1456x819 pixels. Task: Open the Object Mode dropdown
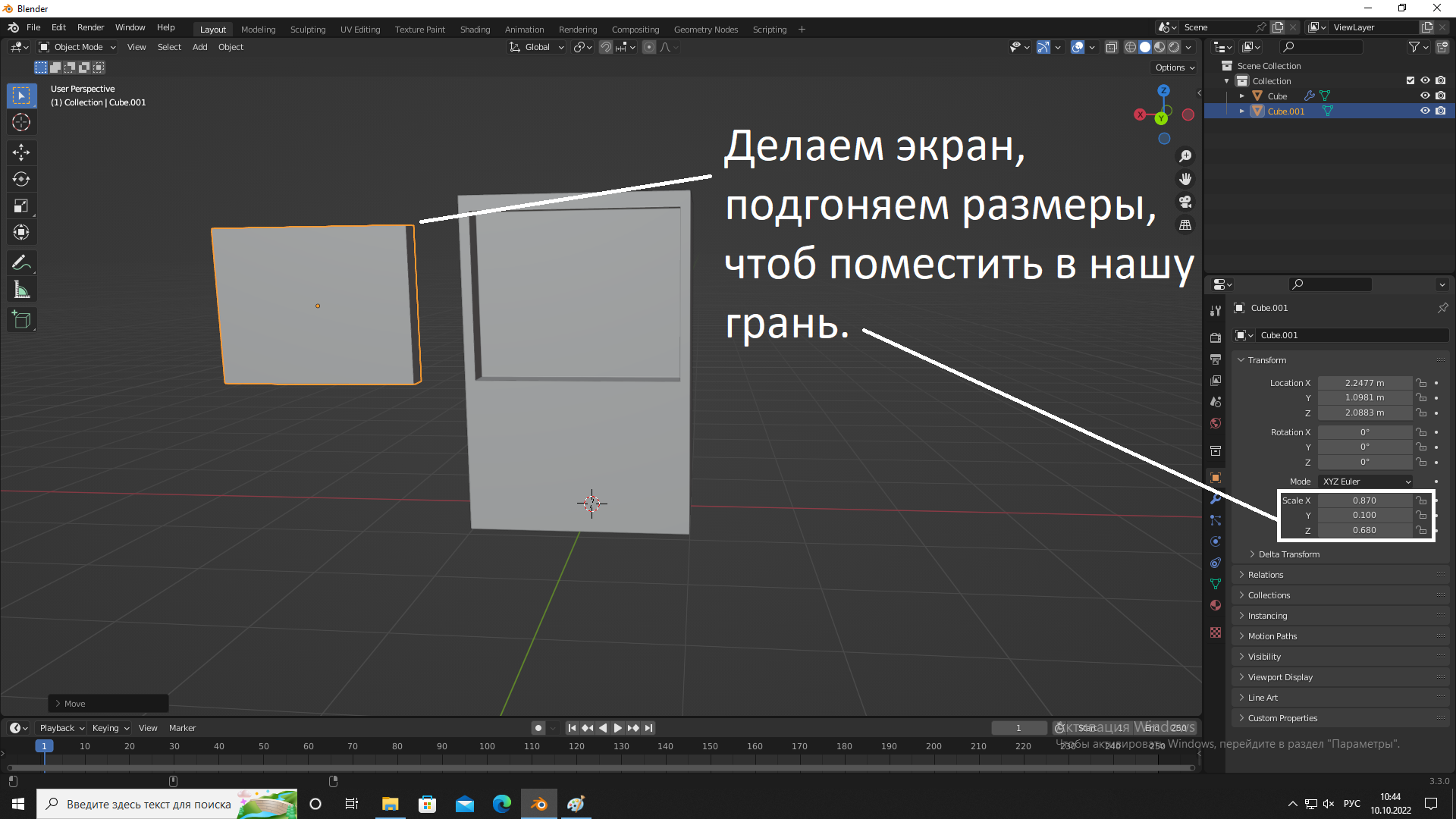tap(77, 47)
